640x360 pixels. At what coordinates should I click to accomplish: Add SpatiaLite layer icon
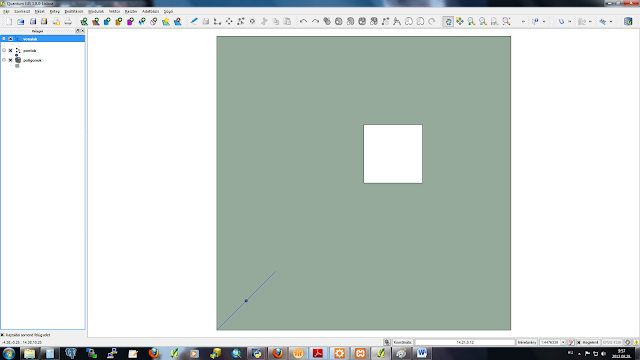119,21
